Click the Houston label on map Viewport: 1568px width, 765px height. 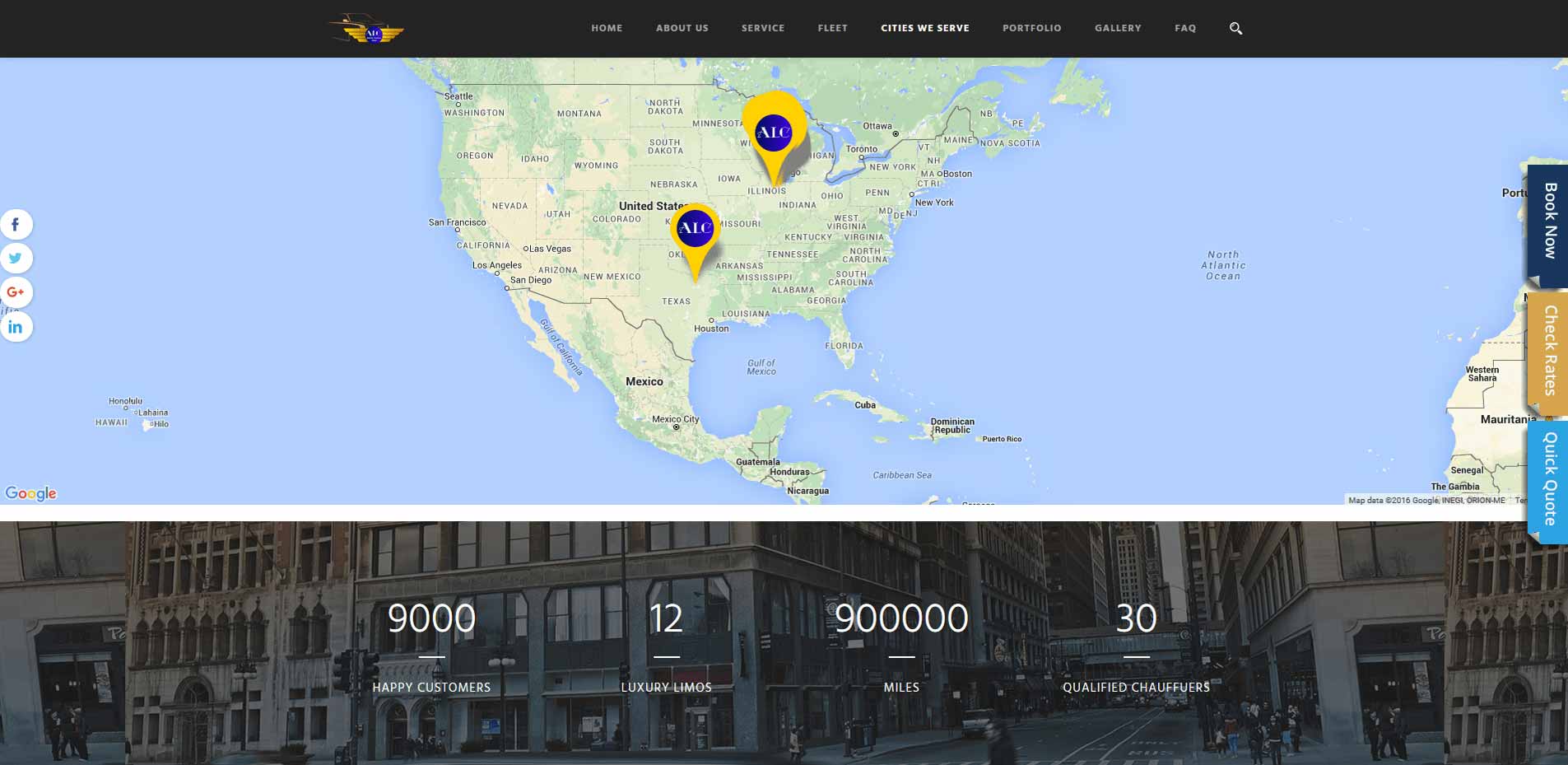(711, 329)
